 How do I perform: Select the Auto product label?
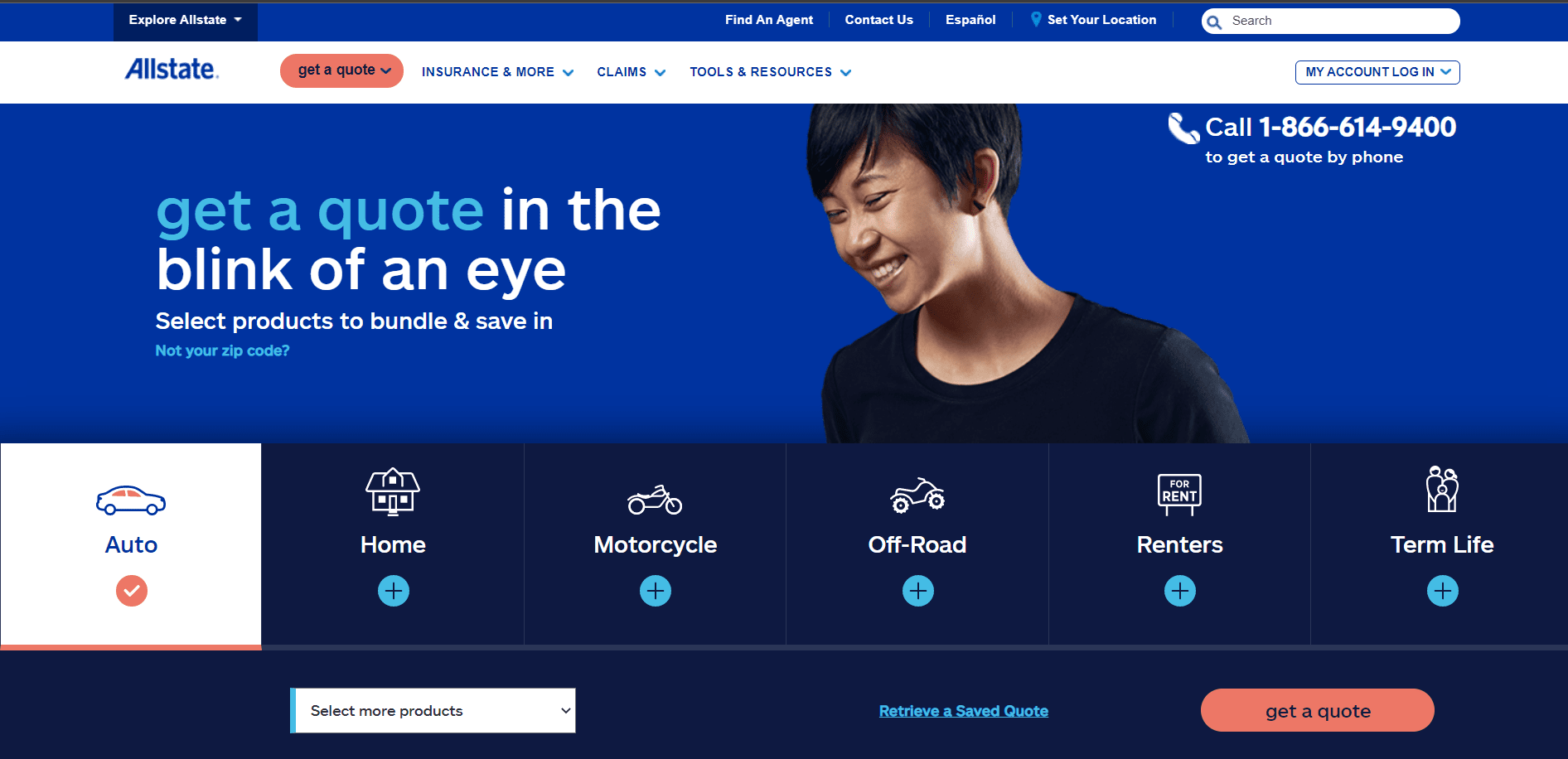[131, 544]
